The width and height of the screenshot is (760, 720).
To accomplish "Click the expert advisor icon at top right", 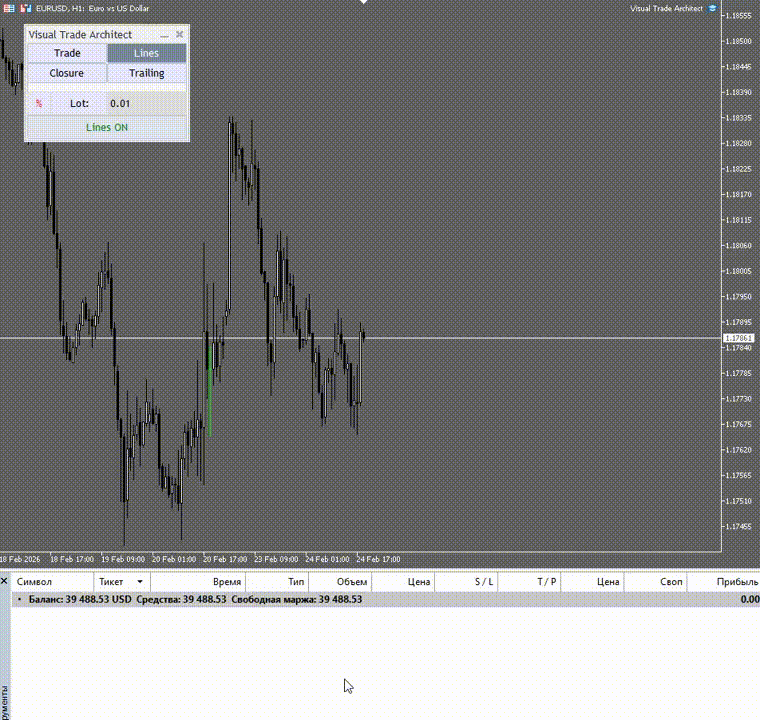I will click(x=712, y=8).
